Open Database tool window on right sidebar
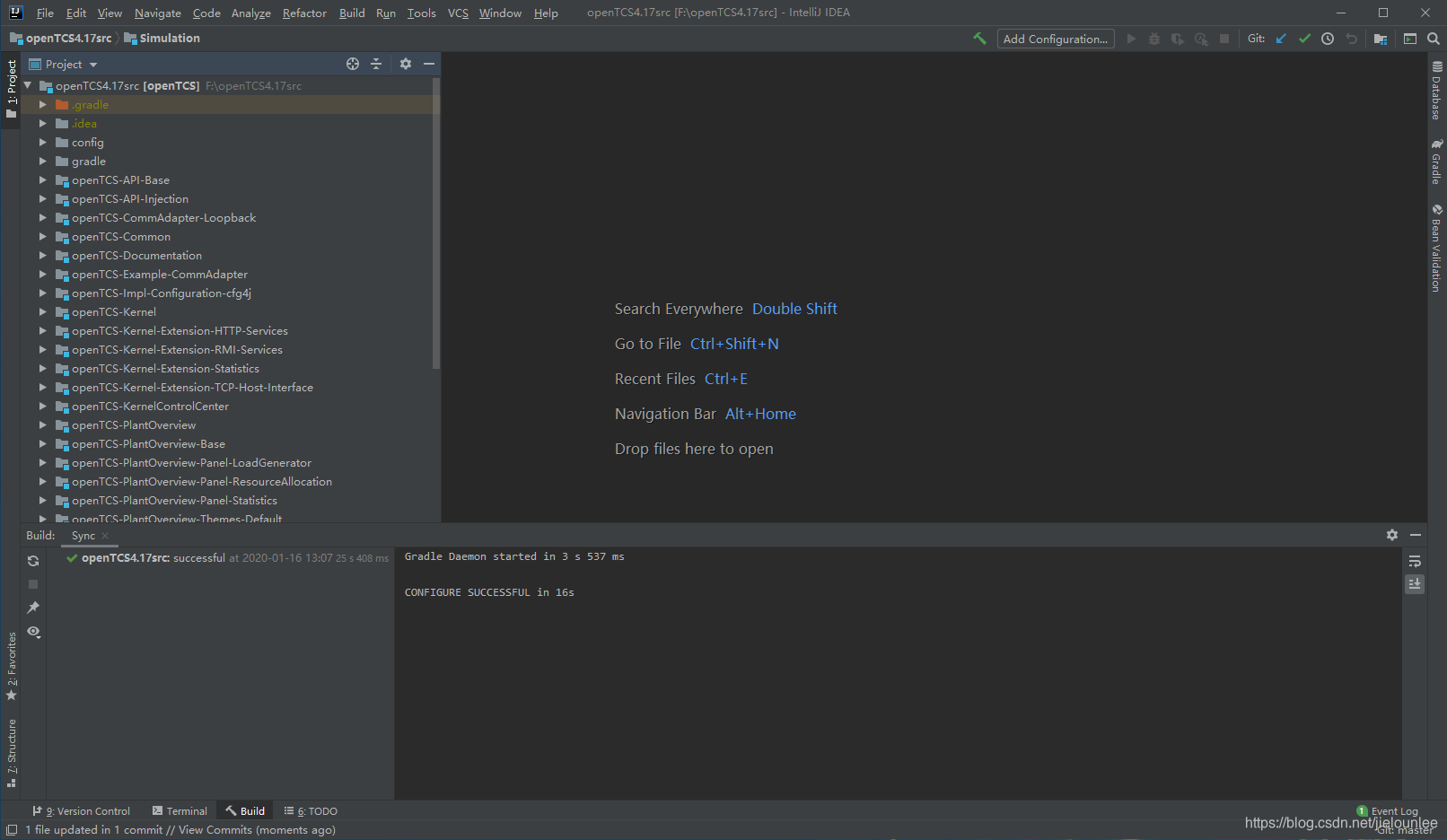 tap(1437, 91)
